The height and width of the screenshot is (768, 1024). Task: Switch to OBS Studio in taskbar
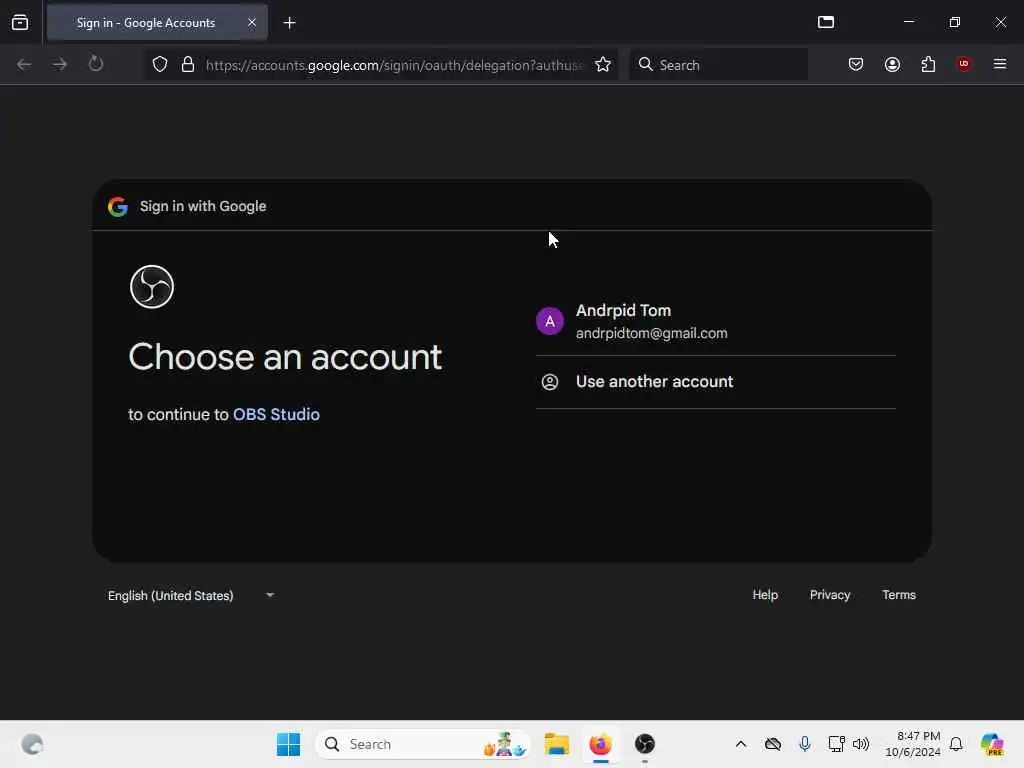[645, 744]
